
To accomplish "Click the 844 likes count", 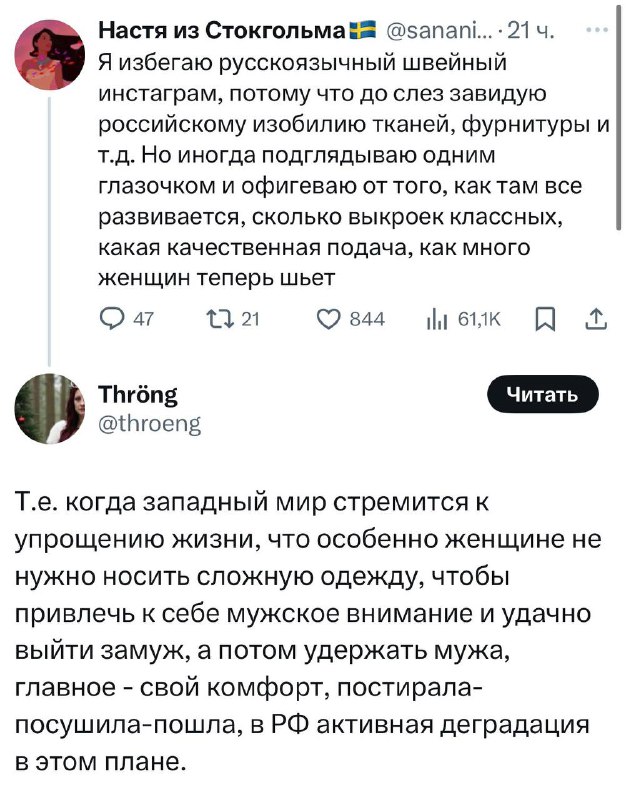I will click(x=367, y=319).
